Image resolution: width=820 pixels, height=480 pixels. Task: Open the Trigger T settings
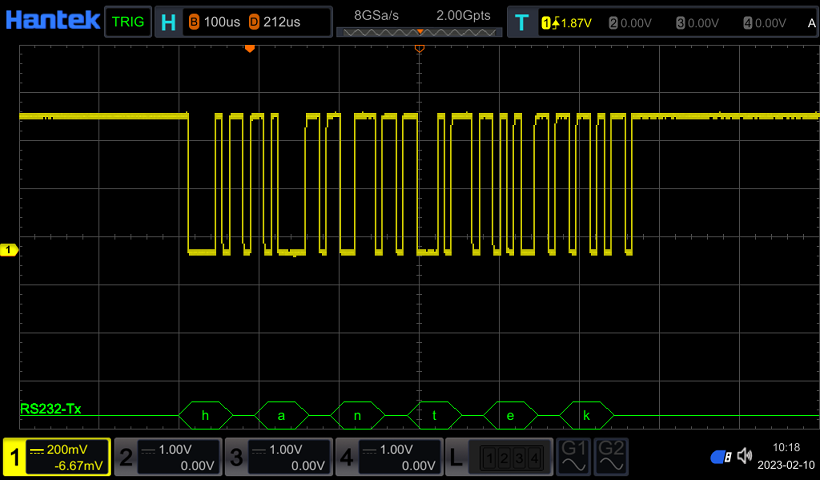(x=521, y=21)
